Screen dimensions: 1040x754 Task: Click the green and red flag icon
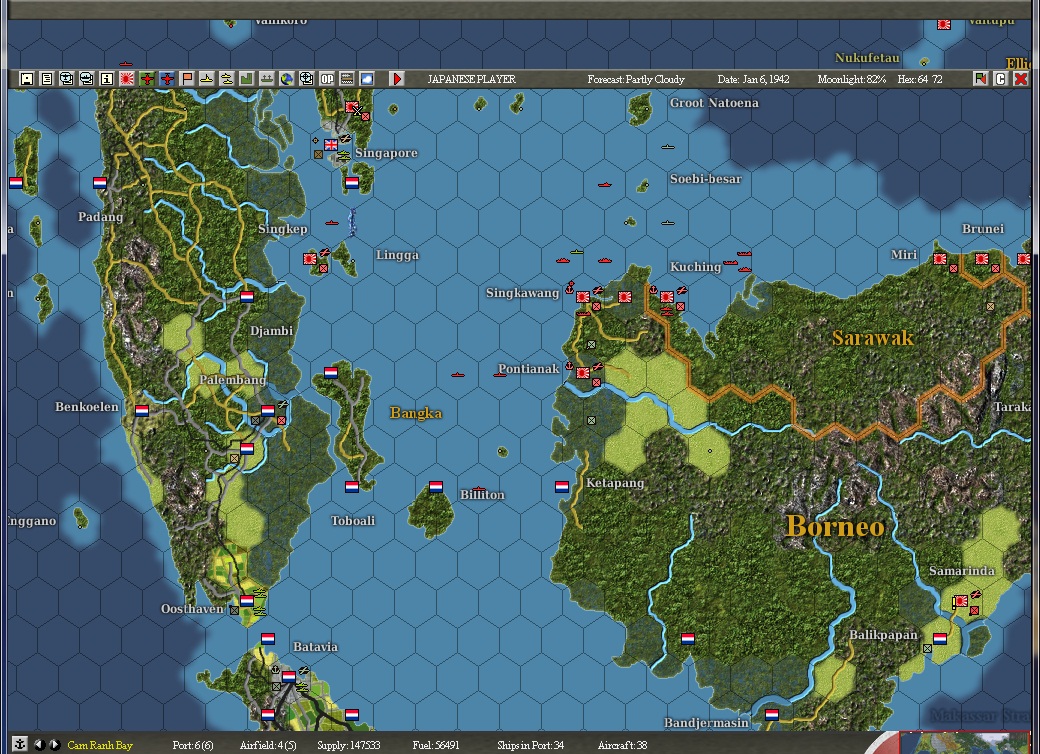coord(980,79)
